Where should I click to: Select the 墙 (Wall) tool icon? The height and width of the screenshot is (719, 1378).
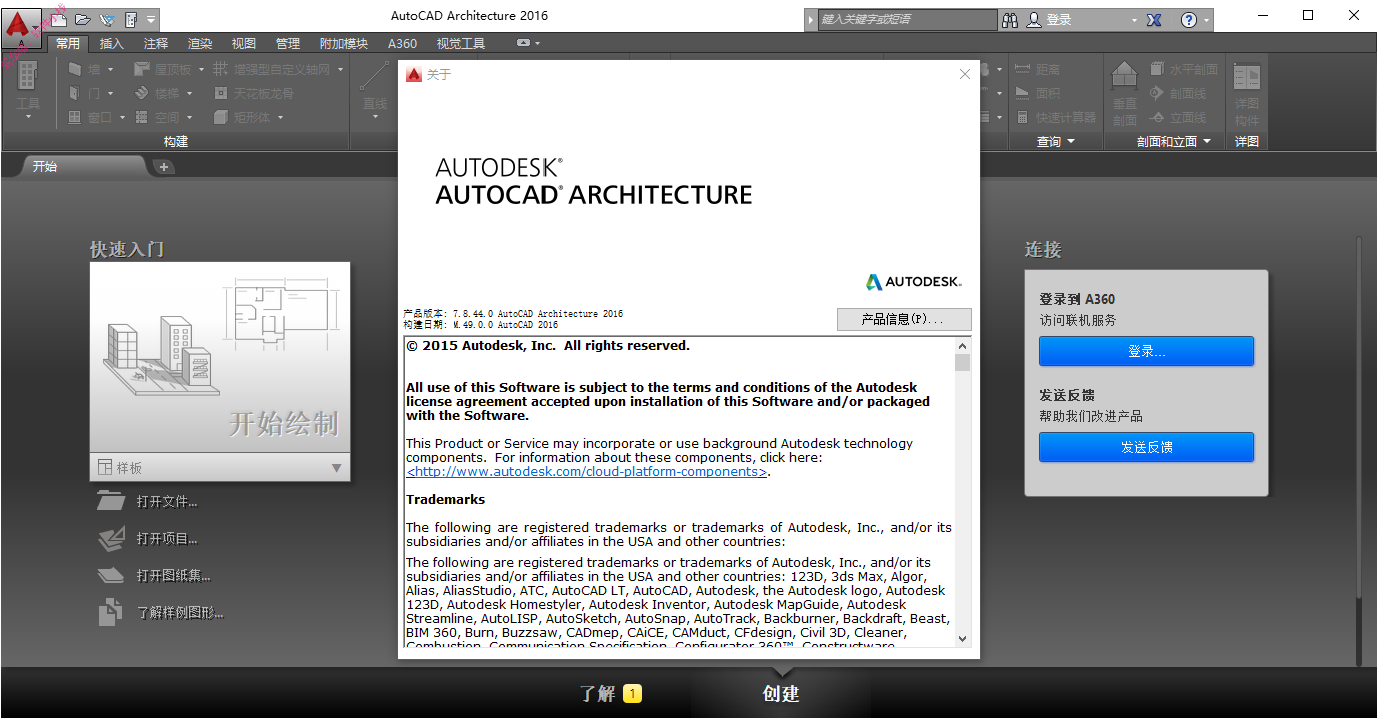[75, 69]
